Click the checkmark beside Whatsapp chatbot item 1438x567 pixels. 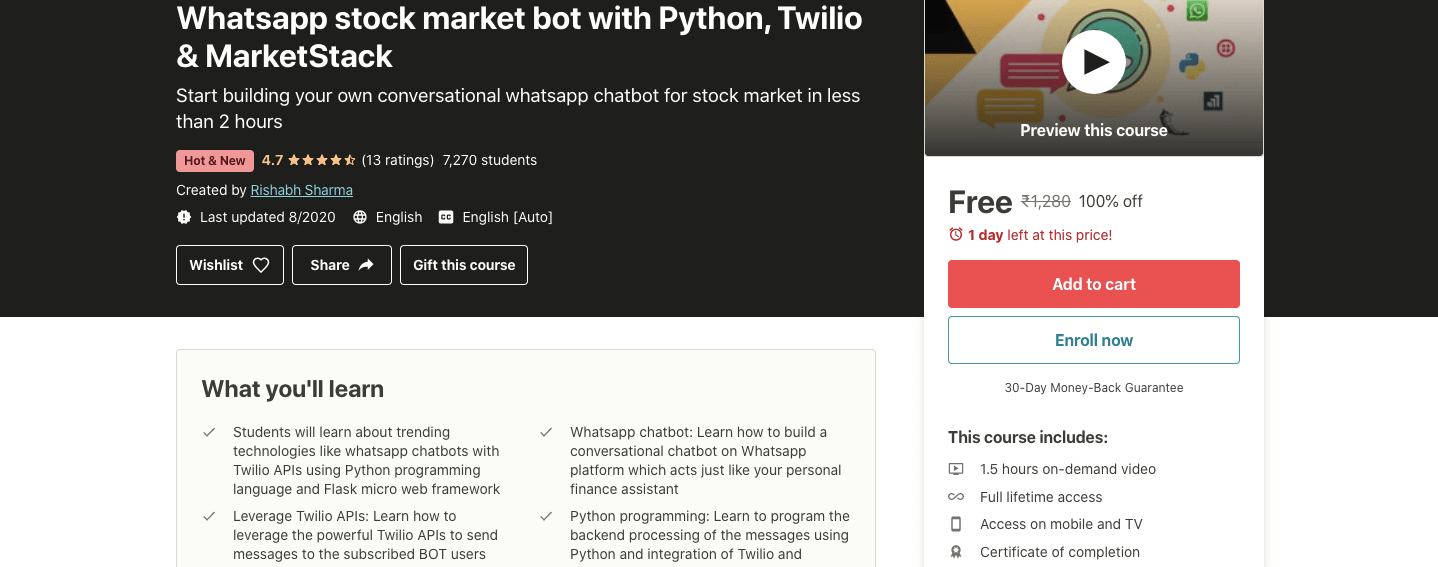[546, 433]
